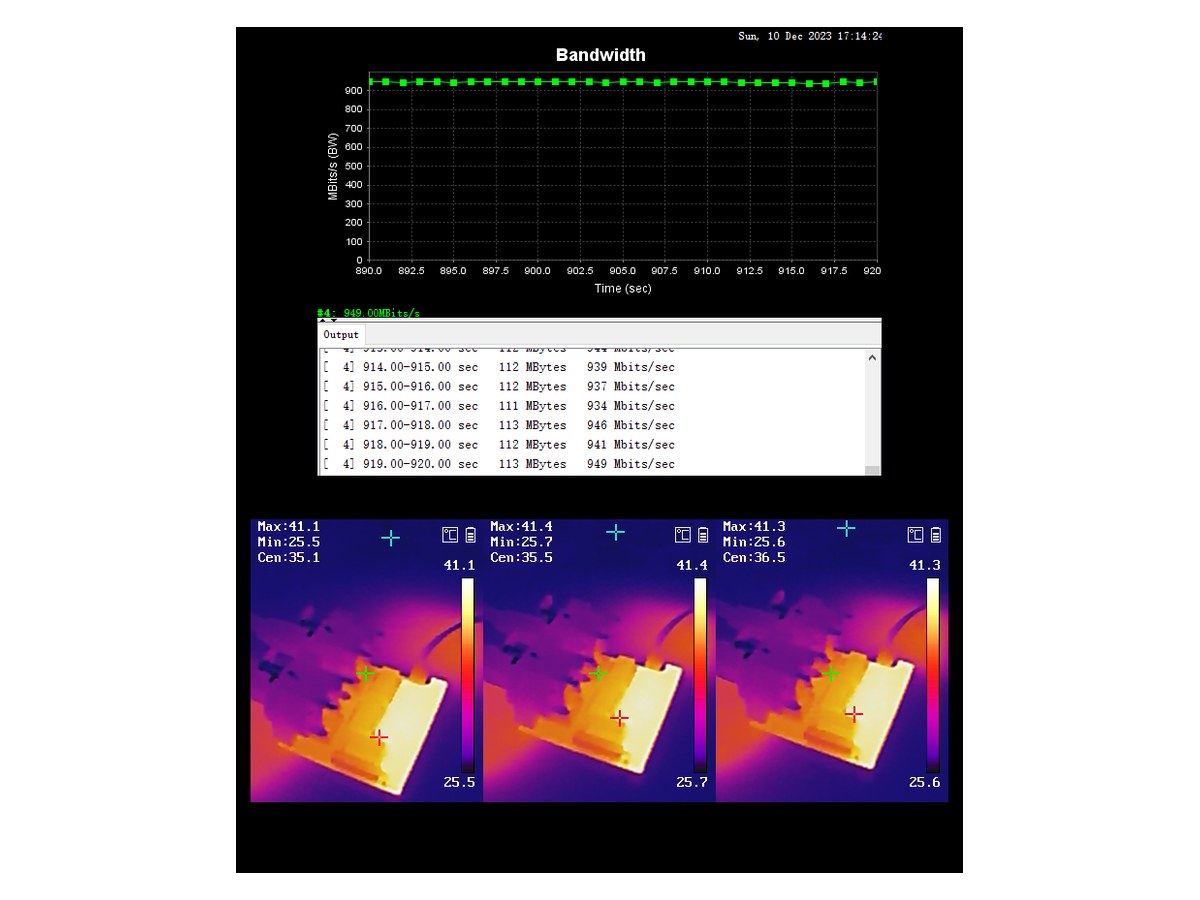Click the 25.5 scale minimum label

pyautogui.click(x=459, y=782)
